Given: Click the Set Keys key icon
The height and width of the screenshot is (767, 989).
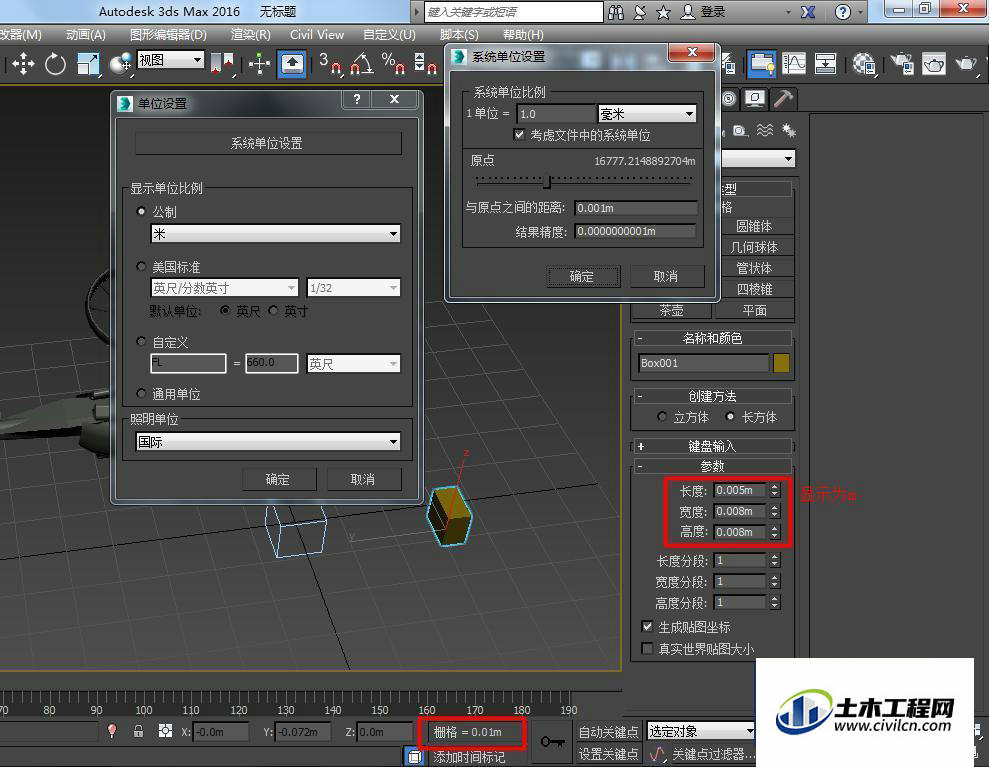Looking at the screenshot, I should [x=552, y=742].
